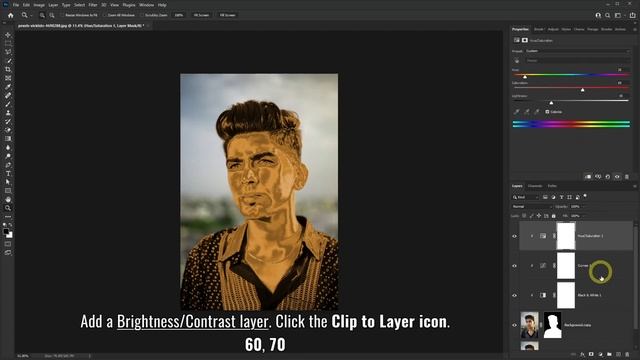Click the Home icon in options bar
The image size is (640, 360).
(x=11, y=15)
